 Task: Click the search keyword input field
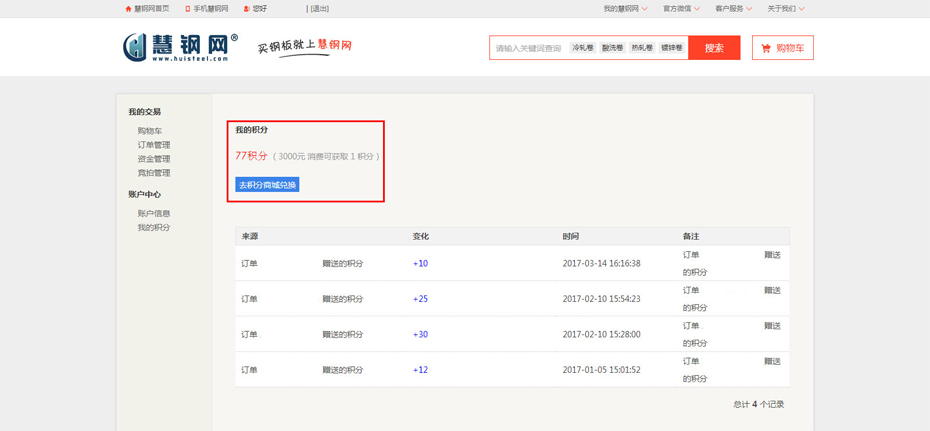coord(528,48)
